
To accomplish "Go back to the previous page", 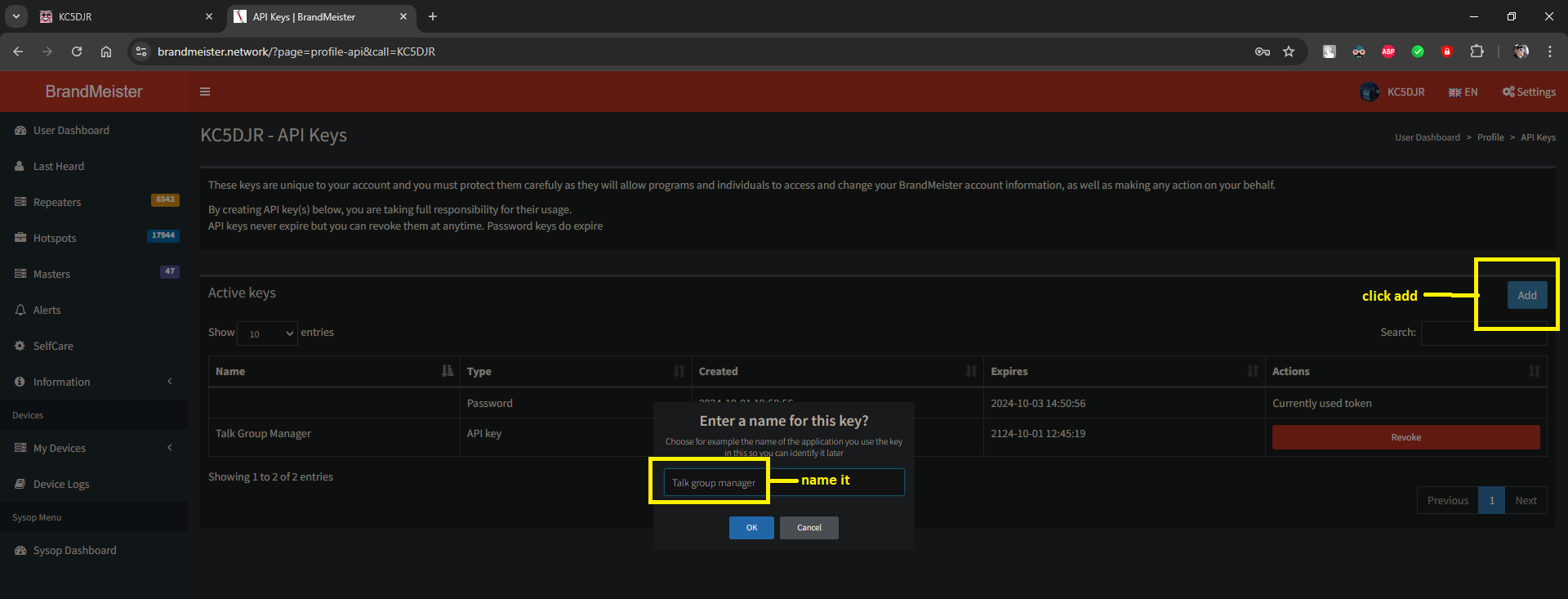I will (18, 51).
